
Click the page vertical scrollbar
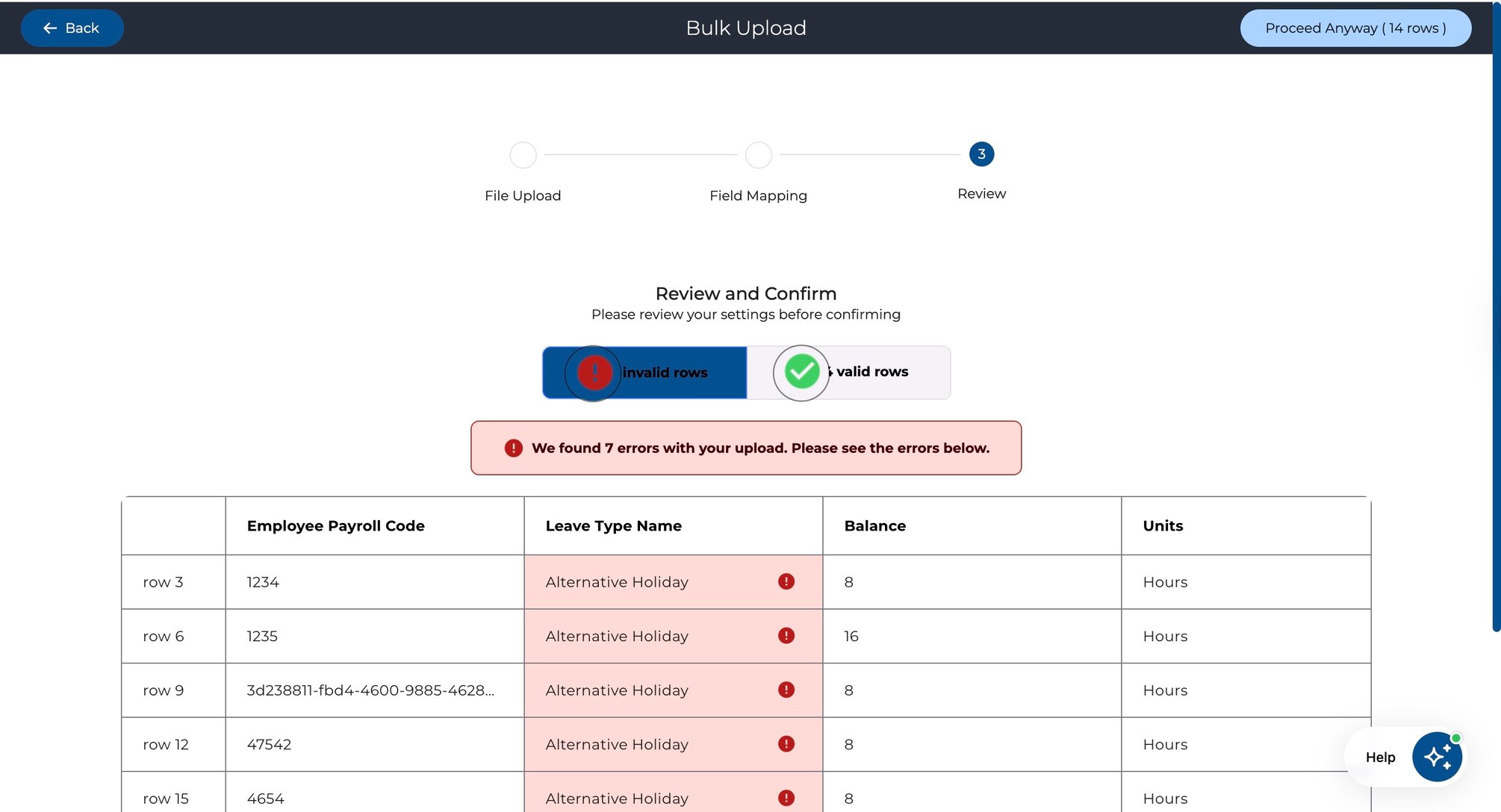click(x=1496, y=316)
